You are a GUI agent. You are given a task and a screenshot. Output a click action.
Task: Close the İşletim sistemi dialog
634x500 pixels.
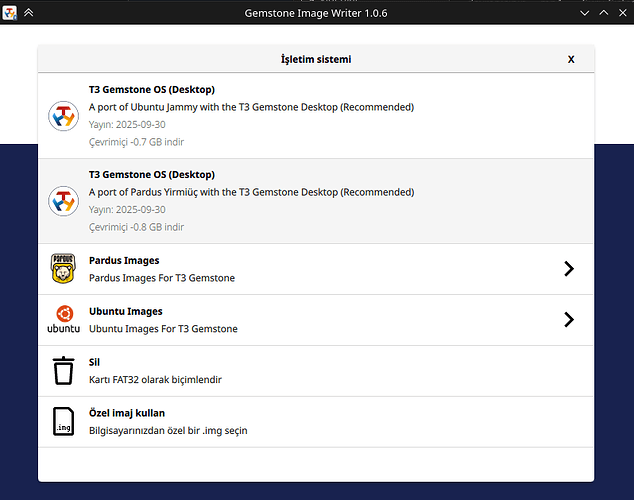tap(571, 59)
